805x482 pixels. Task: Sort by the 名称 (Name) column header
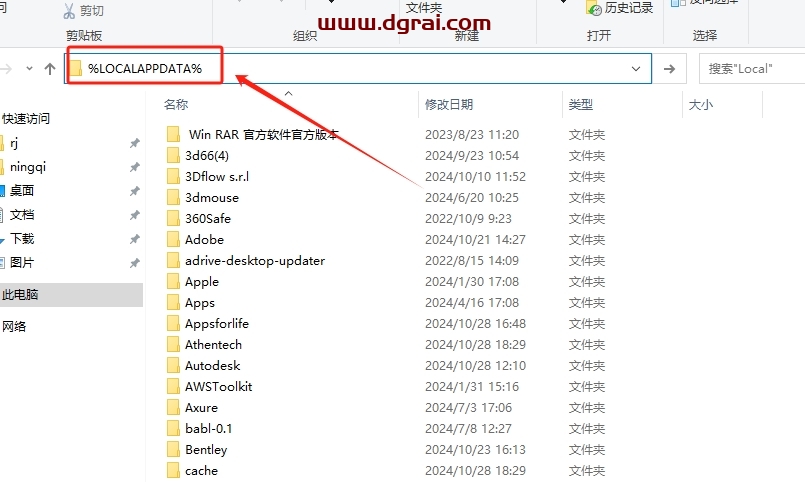[176, 104]
